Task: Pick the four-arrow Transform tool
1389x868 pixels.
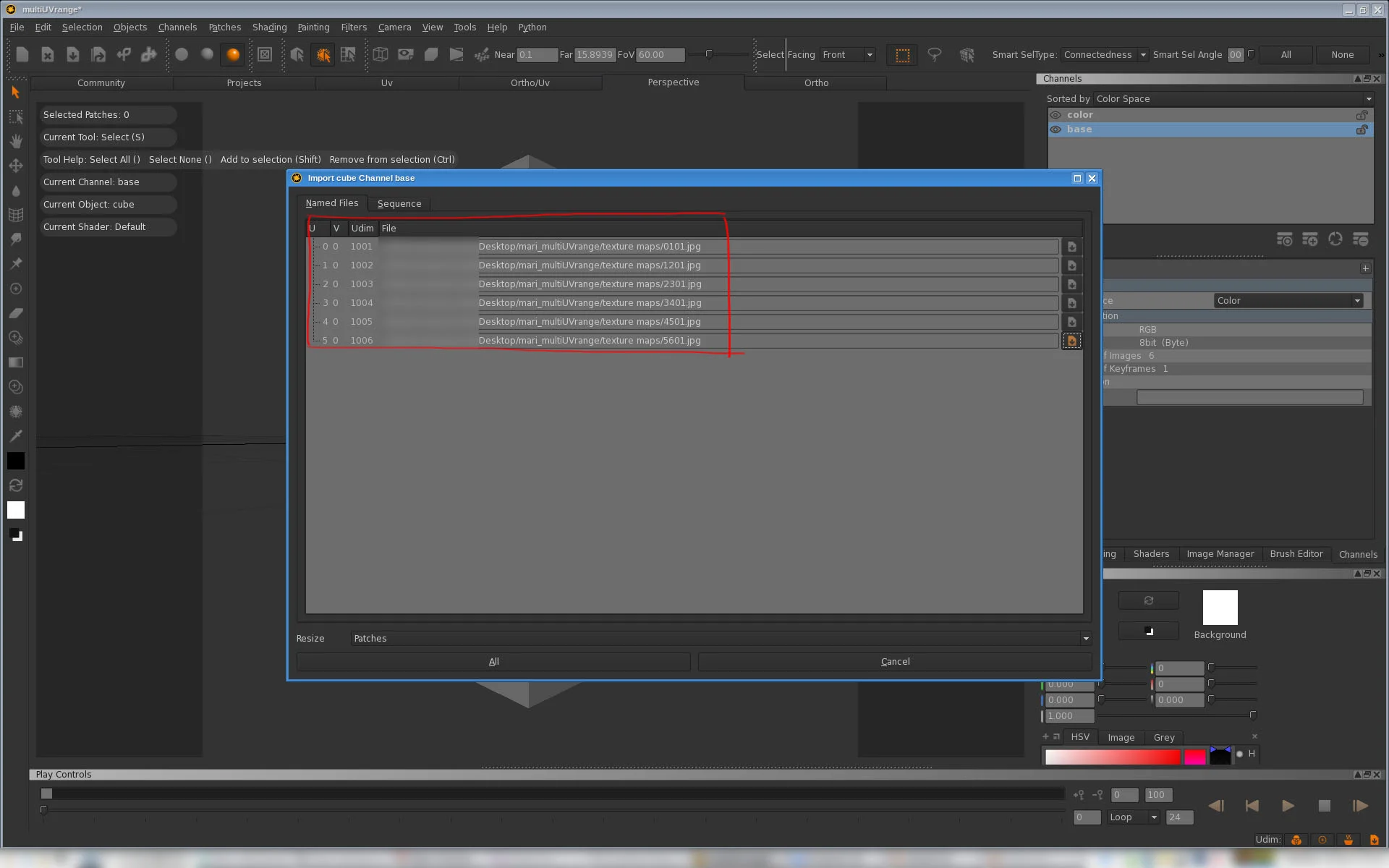Action: pyautogui.click(x=15, y=166)
